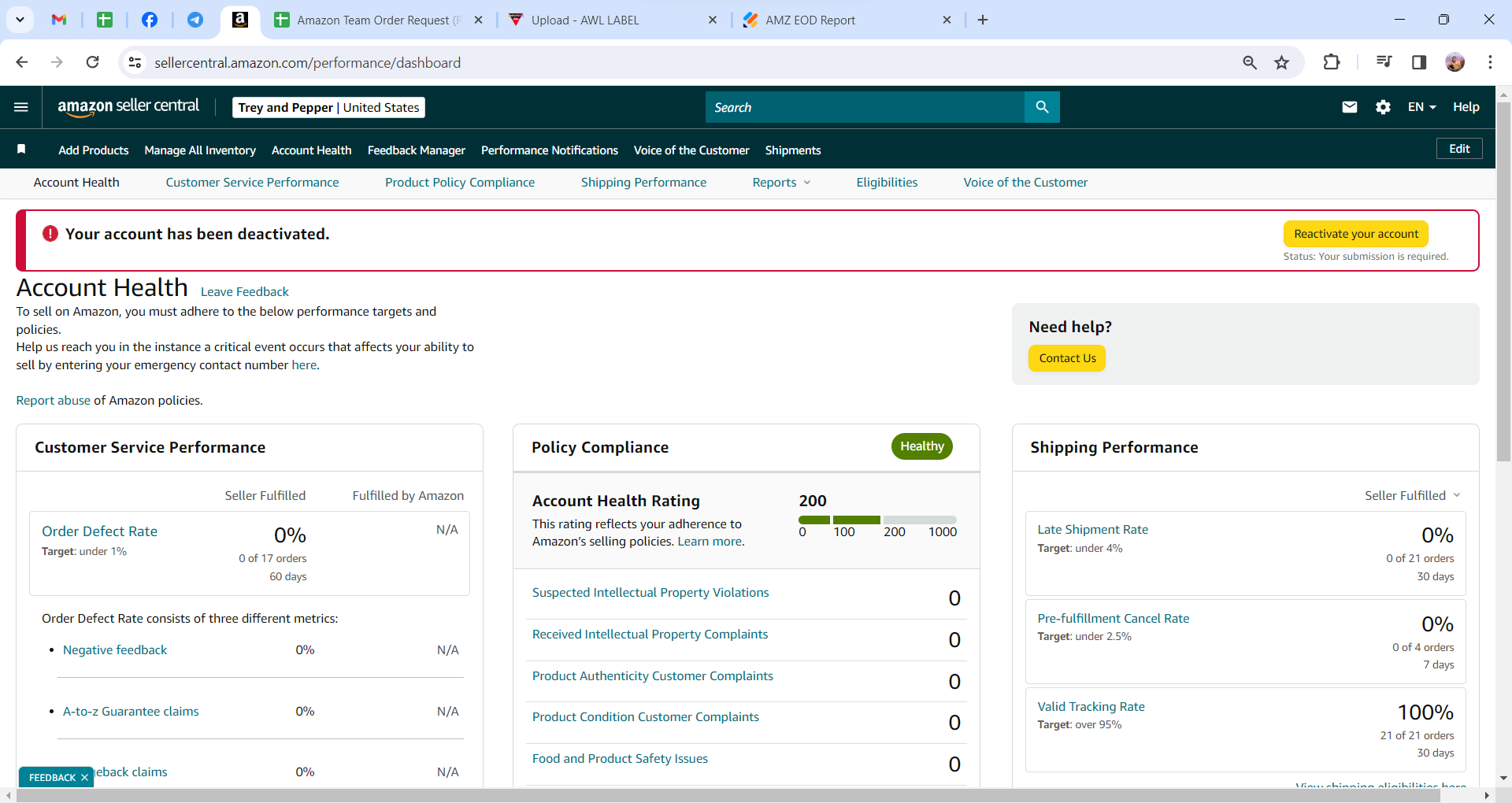
Task: Reload the page
Action: tap(93, 62)
